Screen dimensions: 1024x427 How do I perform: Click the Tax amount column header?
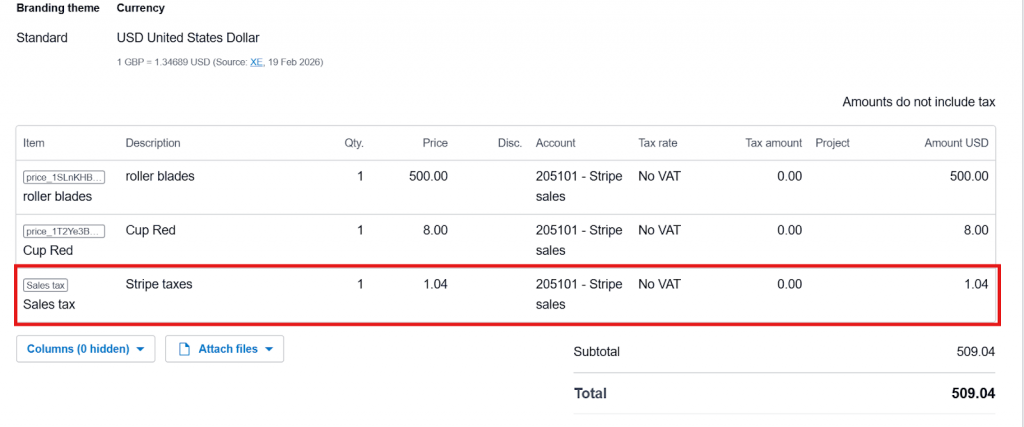pyautogui.click(x=773, y=143)
